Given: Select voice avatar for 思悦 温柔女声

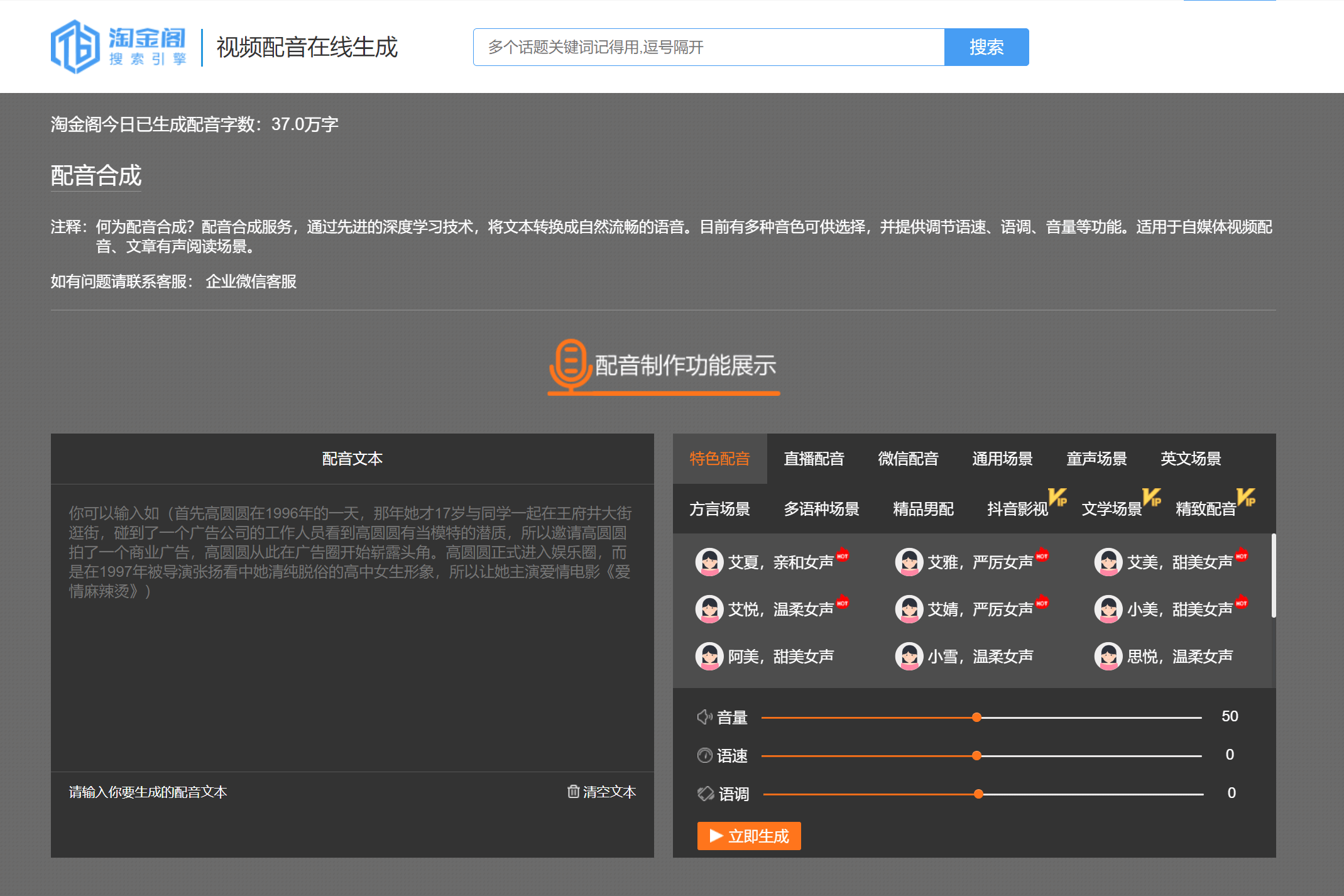Looking at the screenshot, I should click(1108, 656).
